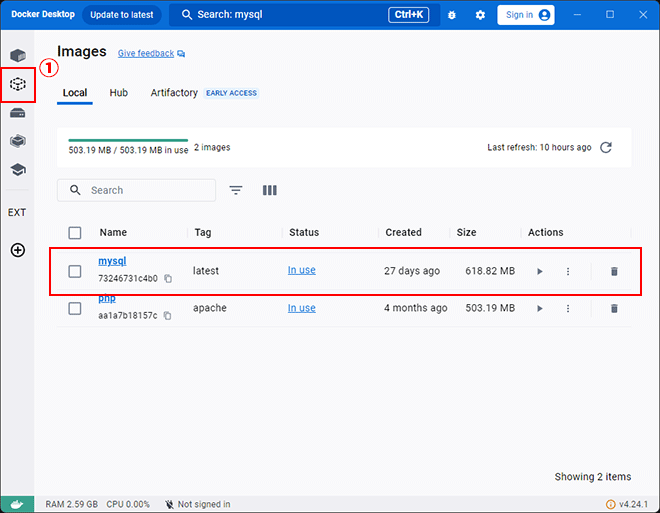660x513 pixels.
Task: Click the apache tag cell
Action: [210, 308]
